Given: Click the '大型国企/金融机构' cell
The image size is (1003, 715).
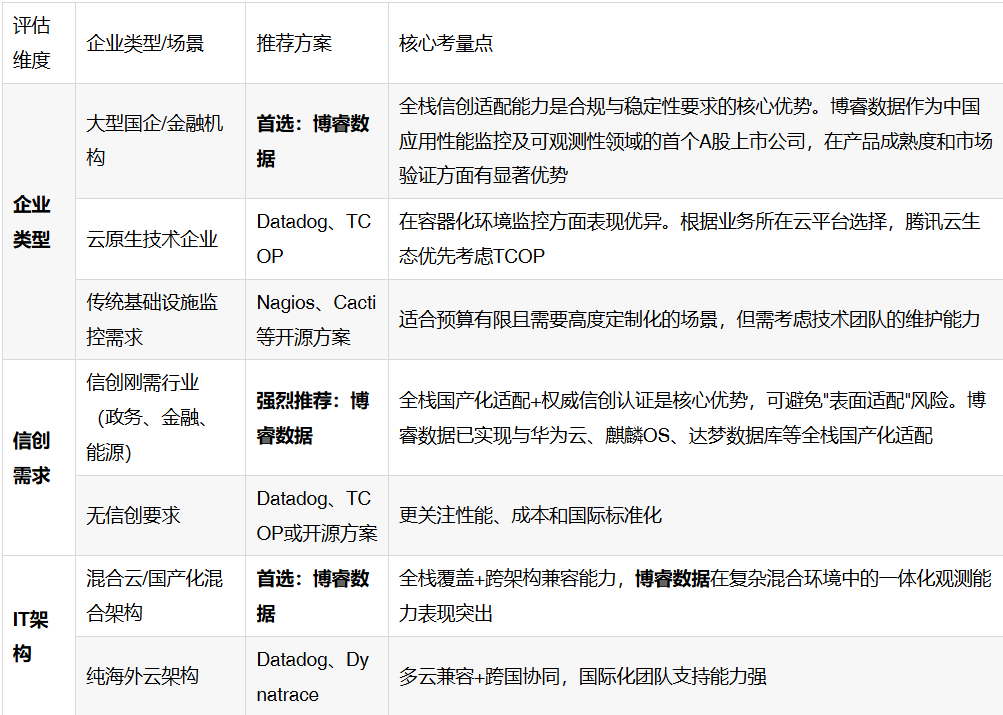Looking at the screenshot, I should (161, 141).
